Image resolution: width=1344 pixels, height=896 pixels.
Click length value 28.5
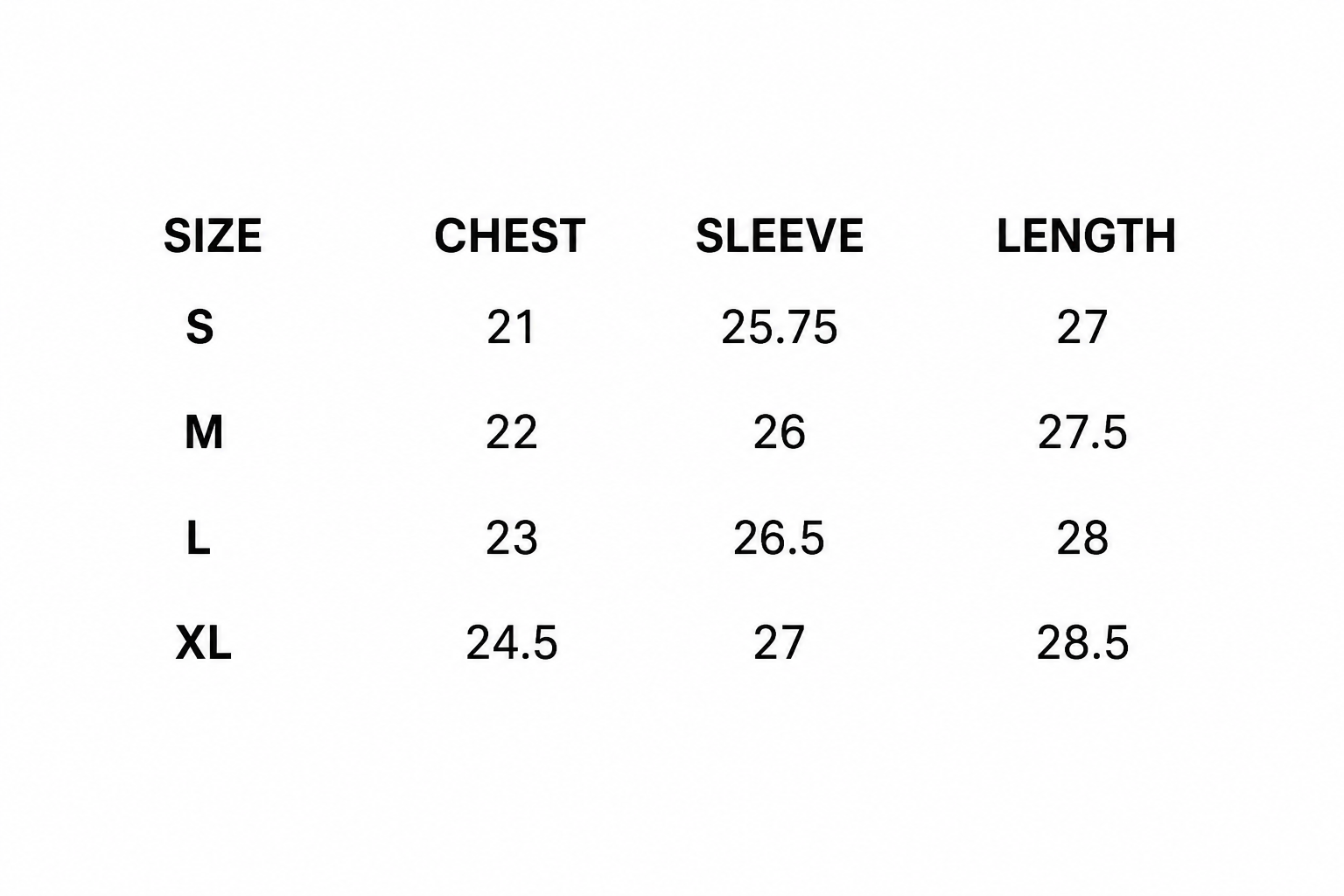[x=1083, y=643]
